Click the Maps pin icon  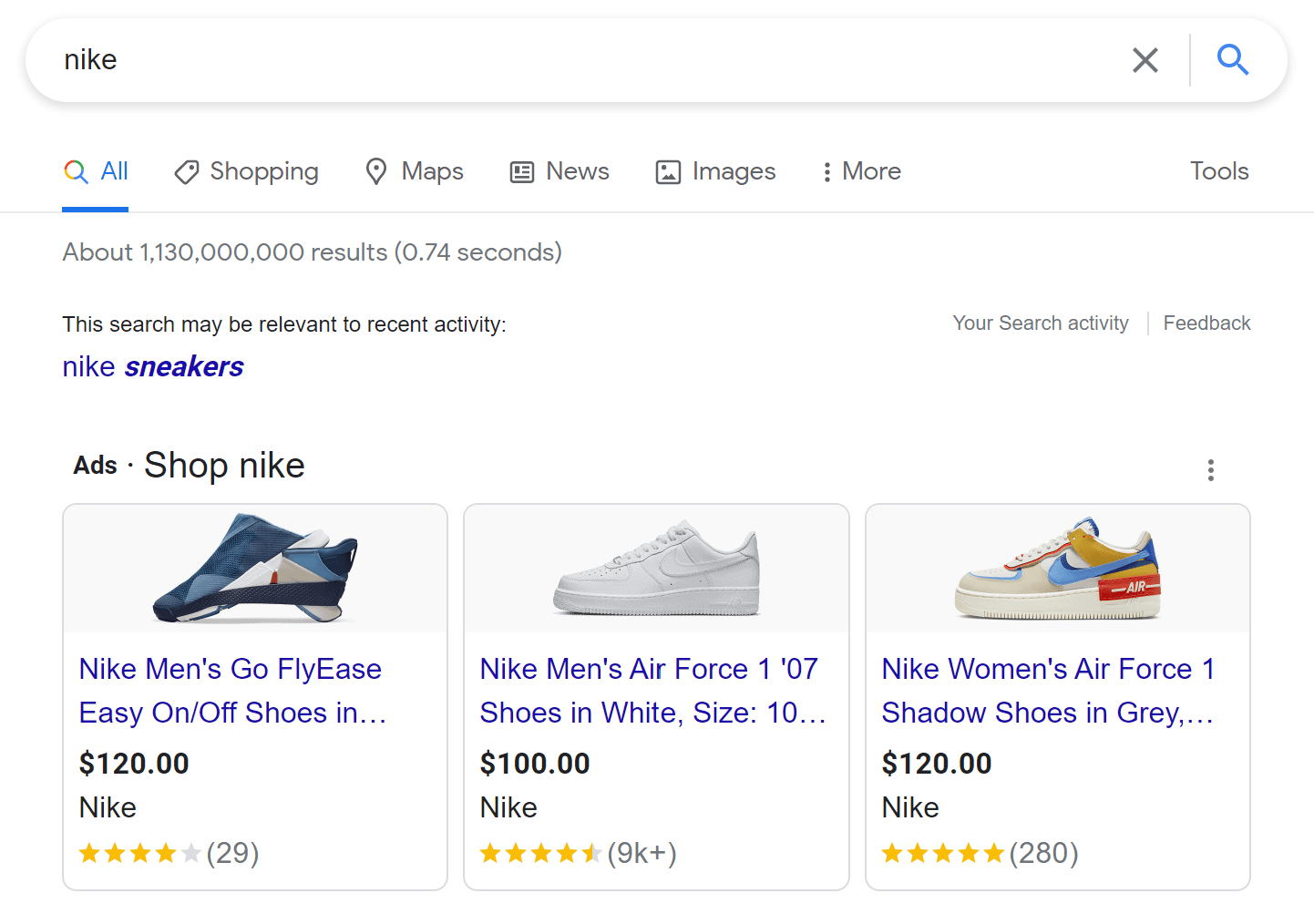(x=375, y=171)
